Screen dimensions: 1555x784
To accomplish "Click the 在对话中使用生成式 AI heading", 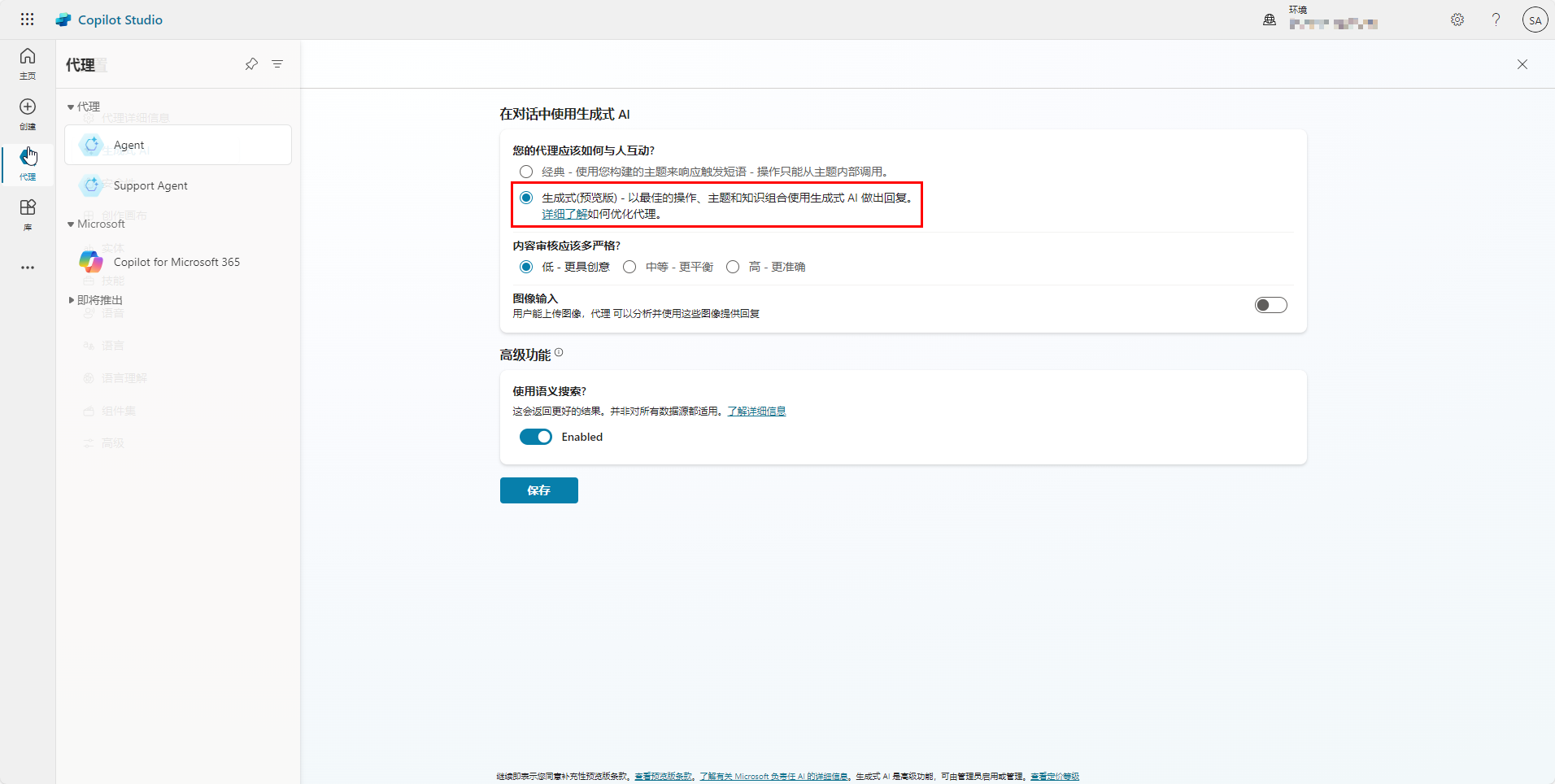I will pyautogui.click(x=564, y=115).
